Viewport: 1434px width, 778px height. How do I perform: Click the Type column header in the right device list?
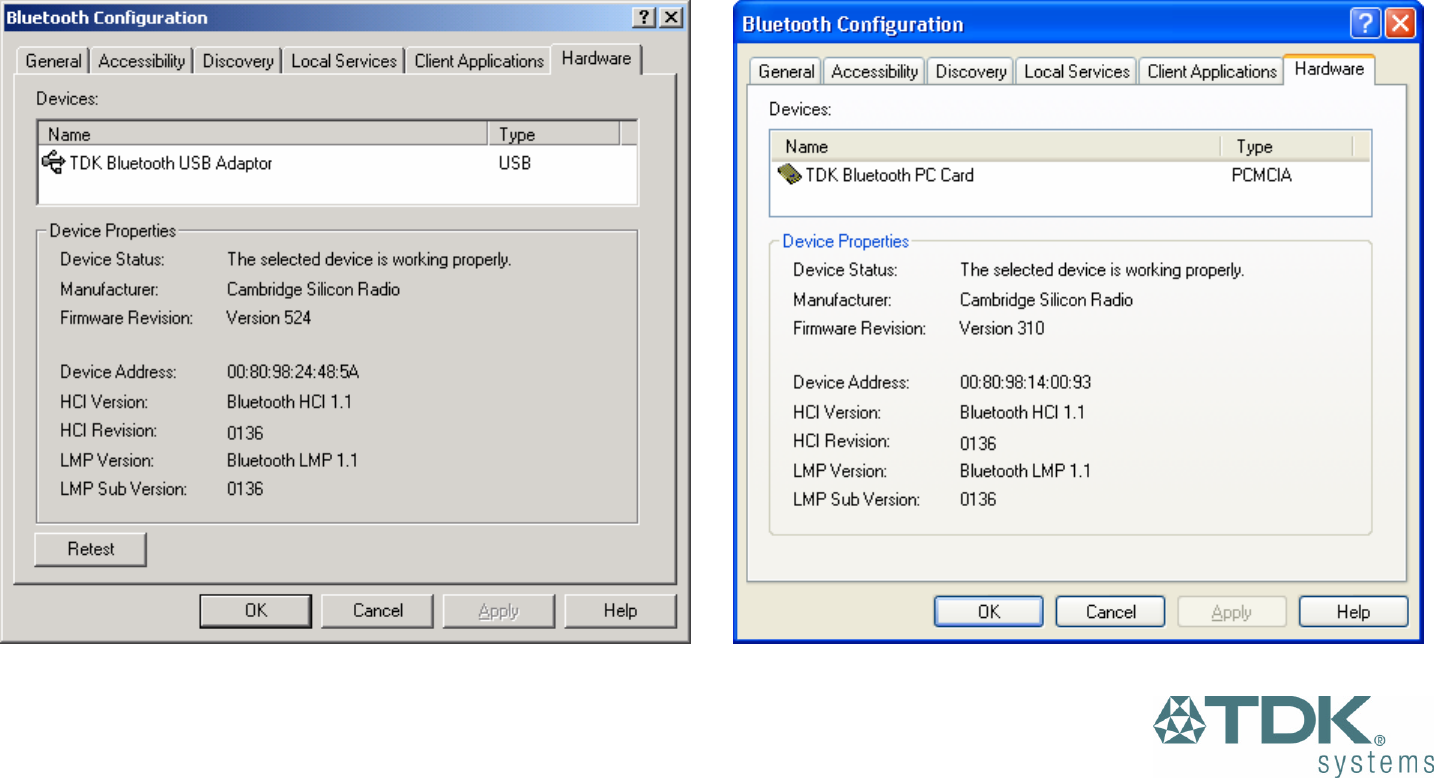pyautogui.click(x=1286, y=147)
